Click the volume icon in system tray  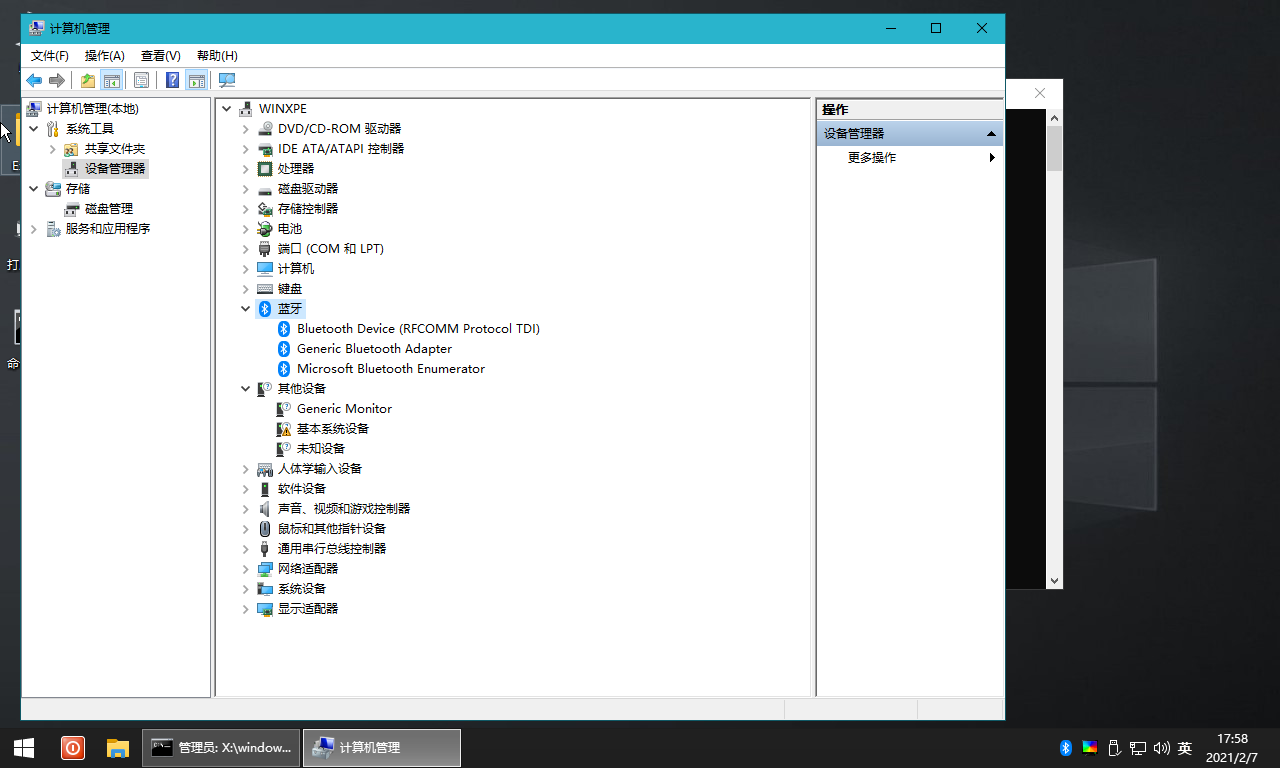click(x=1161, y=748)
